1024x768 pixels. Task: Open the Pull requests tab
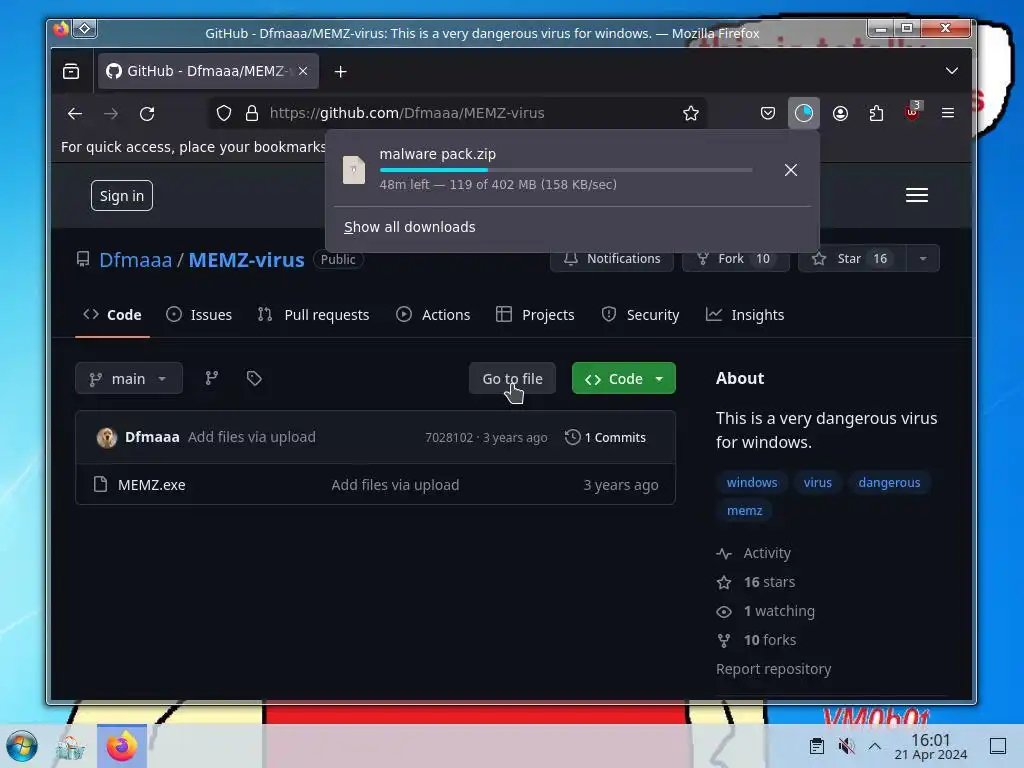tap(313, 315)
